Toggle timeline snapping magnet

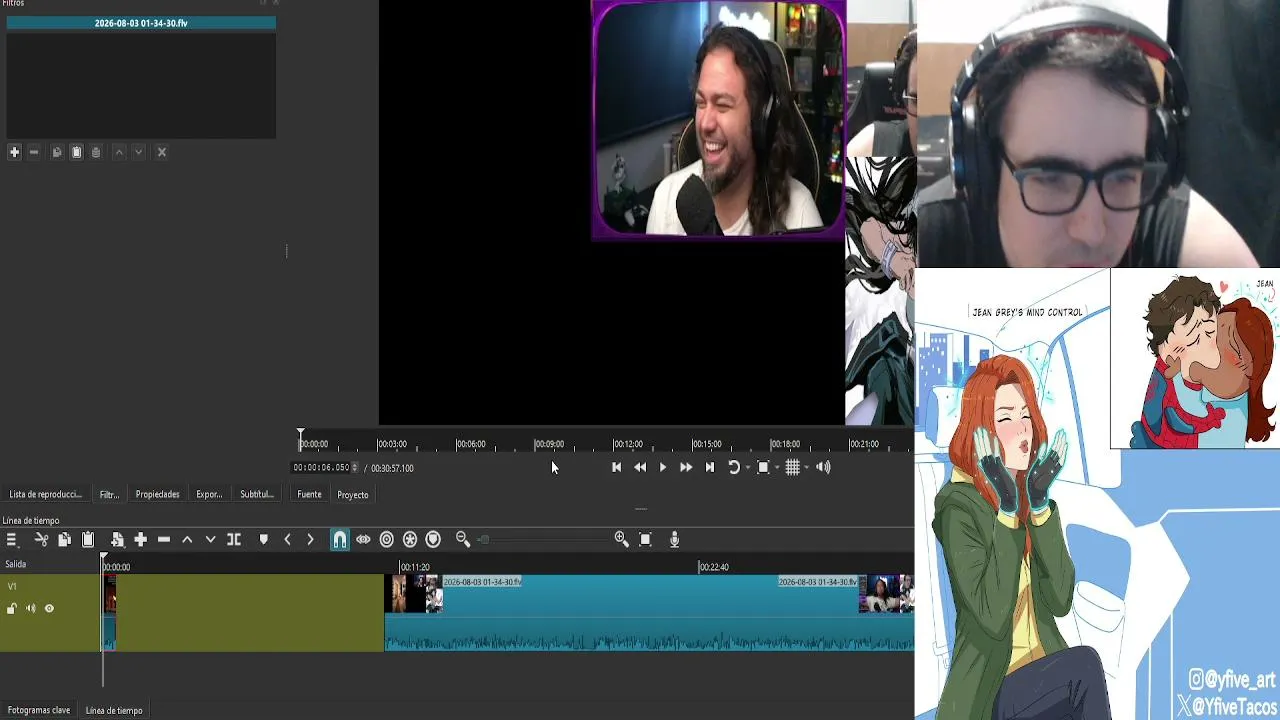click(x=340, y=540)
